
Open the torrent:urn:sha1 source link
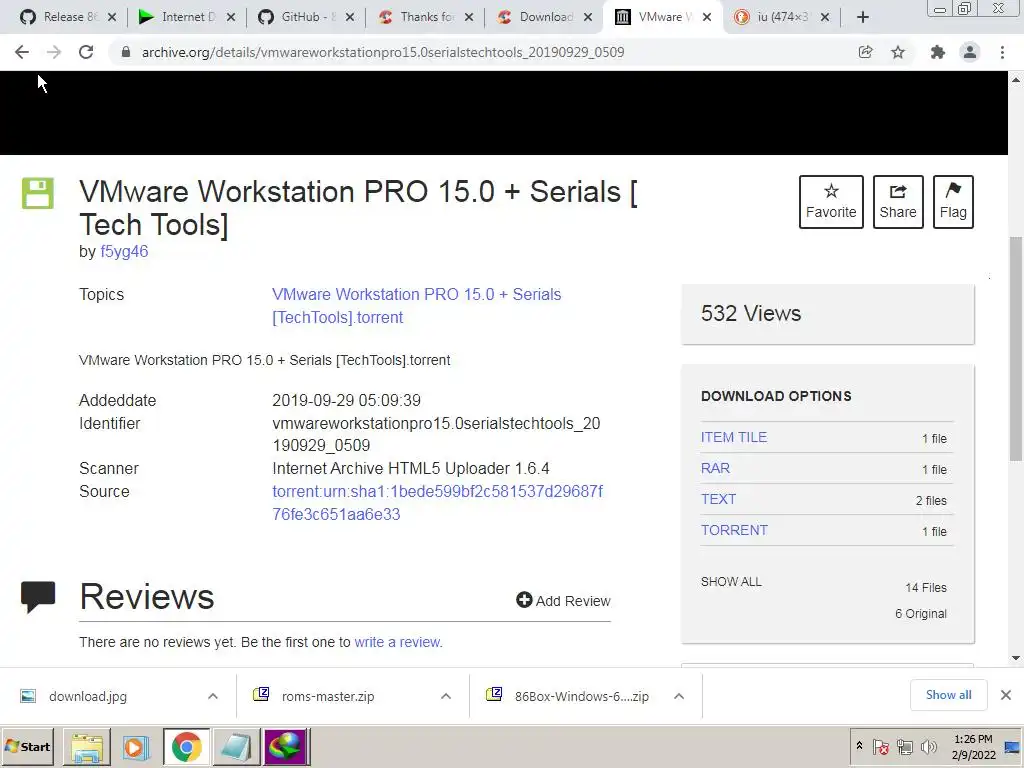[438, 503]
